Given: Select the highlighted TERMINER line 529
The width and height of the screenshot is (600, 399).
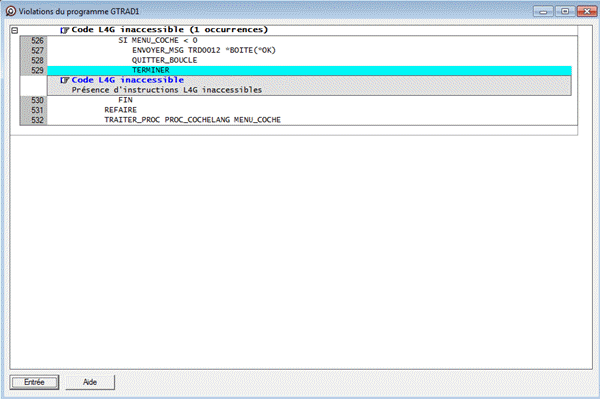Looking at the screenshot, I should [x=309, y=70].
